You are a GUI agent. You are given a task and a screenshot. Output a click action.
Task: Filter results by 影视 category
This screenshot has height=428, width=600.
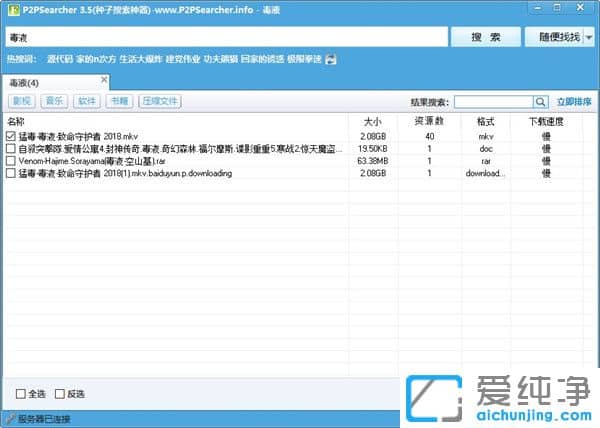click(22, 101)
